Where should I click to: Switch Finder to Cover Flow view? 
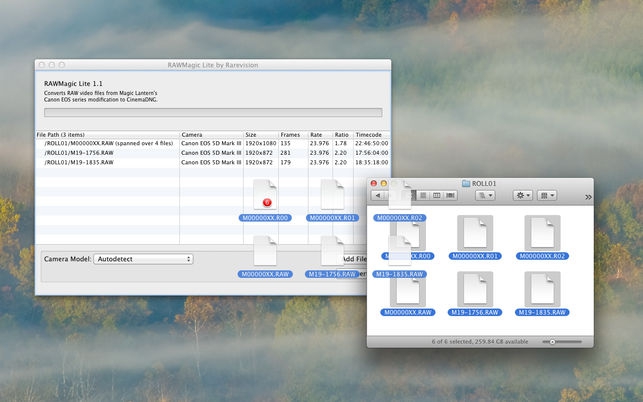[x=450, y=195]
